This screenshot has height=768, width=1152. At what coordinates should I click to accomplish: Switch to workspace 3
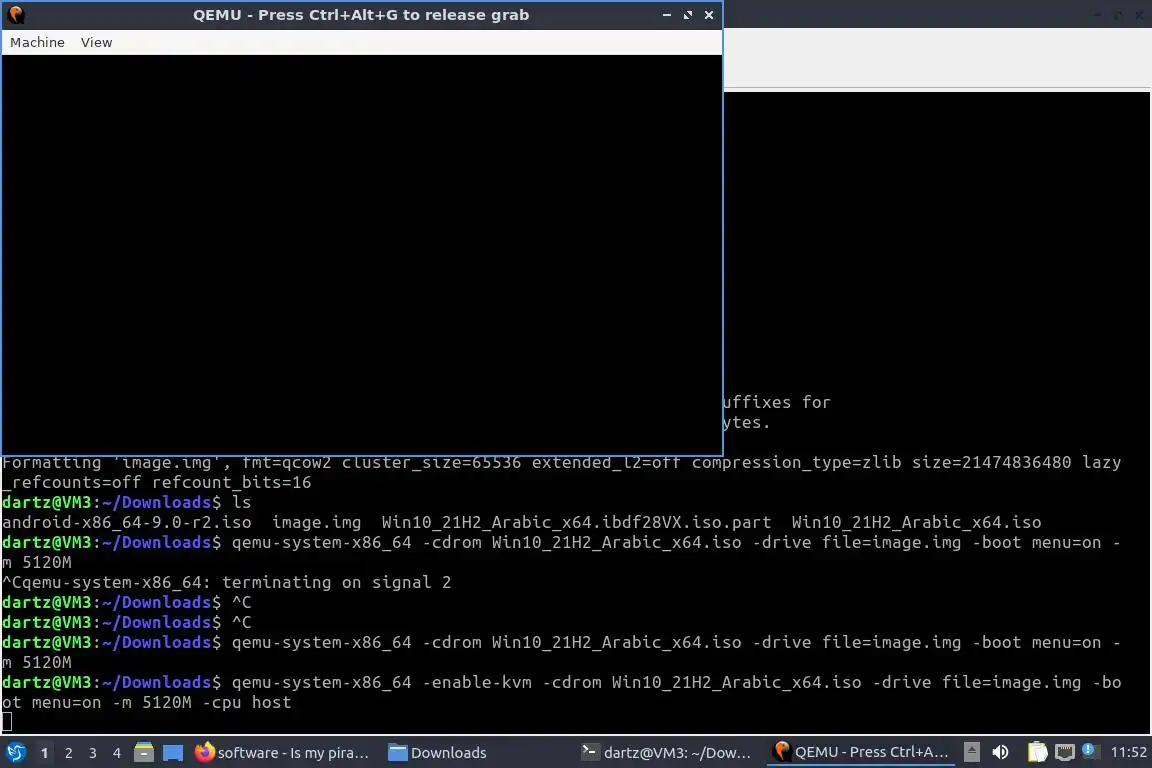[93, 753]
